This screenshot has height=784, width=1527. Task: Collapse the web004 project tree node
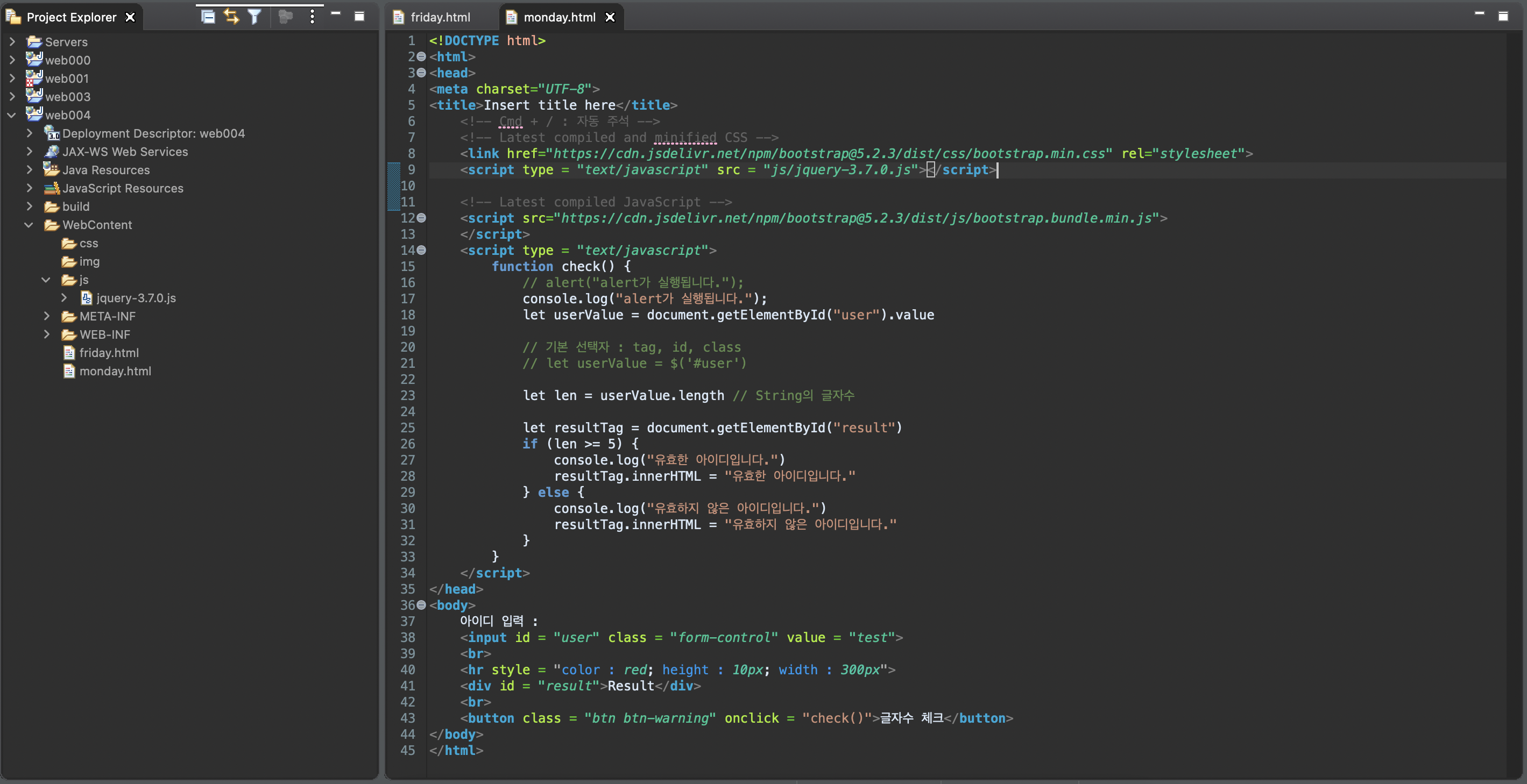point(11,115)
